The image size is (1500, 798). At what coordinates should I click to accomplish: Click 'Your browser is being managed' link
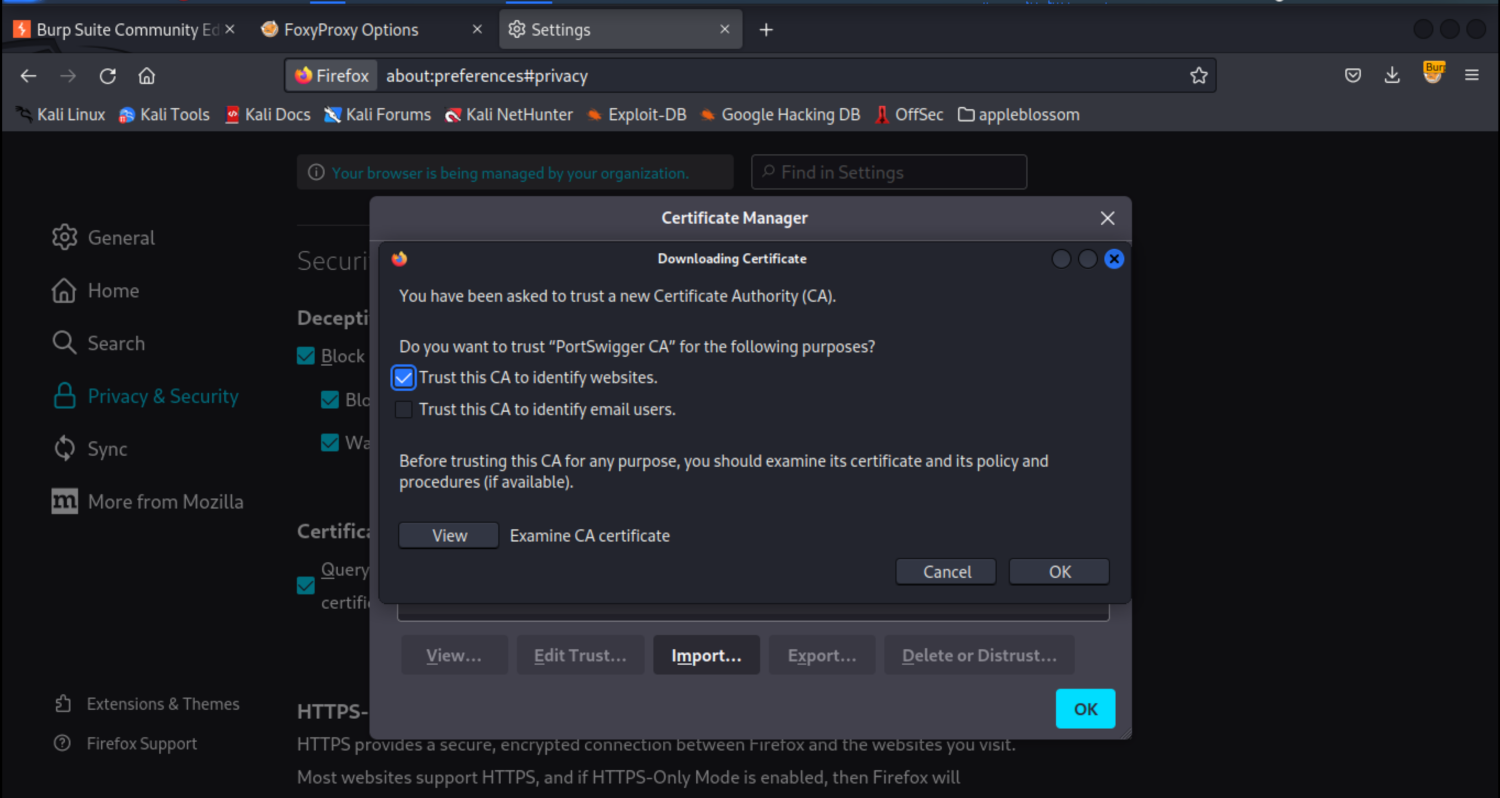coord(510,173)
